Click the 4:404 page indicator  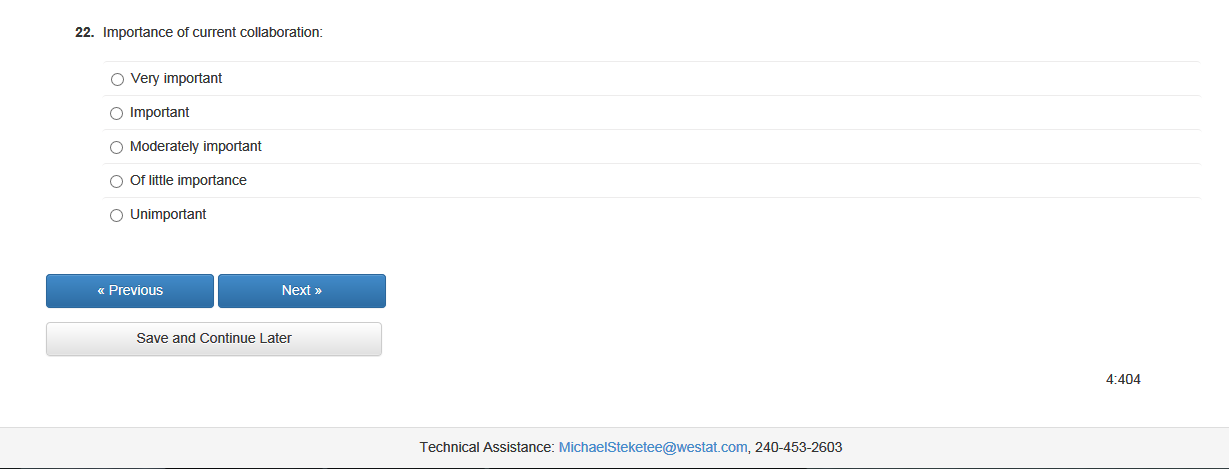coord(1123,379)
